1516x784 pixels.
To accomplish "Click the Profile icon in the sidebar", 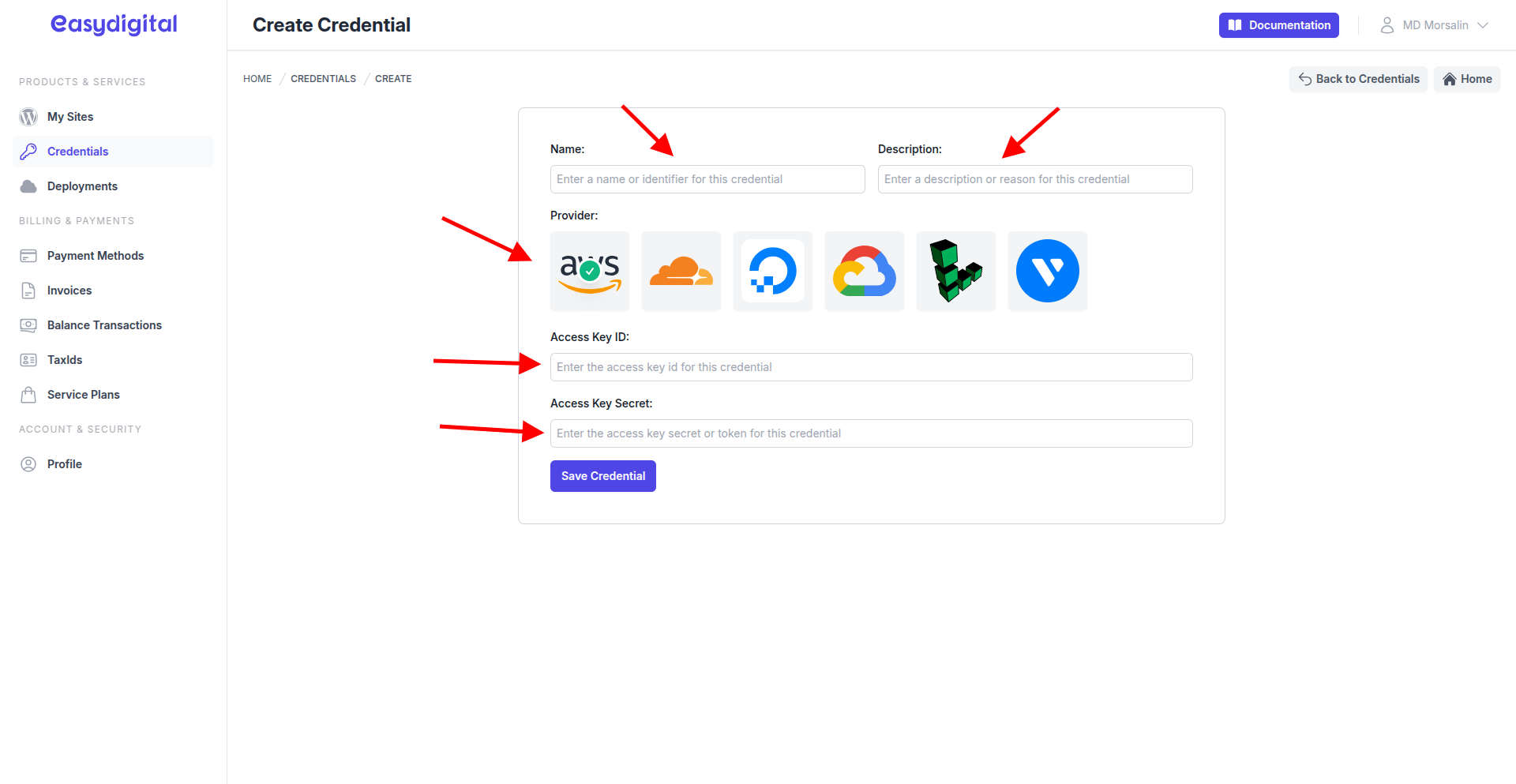I will (28, 463).
